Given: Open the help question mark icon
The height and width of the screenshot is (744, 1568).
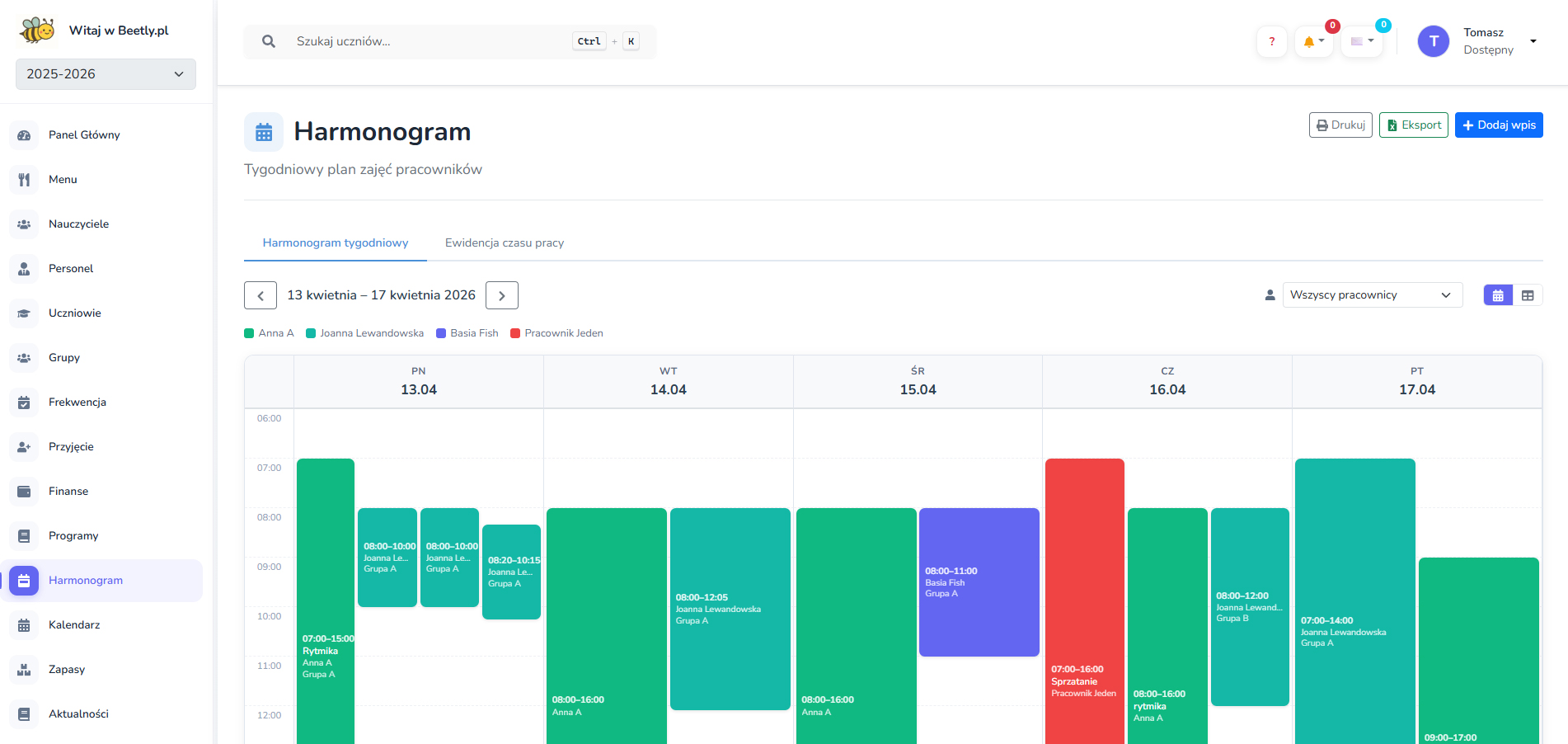Looking at the screenshot, I should tap(1271, 41).
